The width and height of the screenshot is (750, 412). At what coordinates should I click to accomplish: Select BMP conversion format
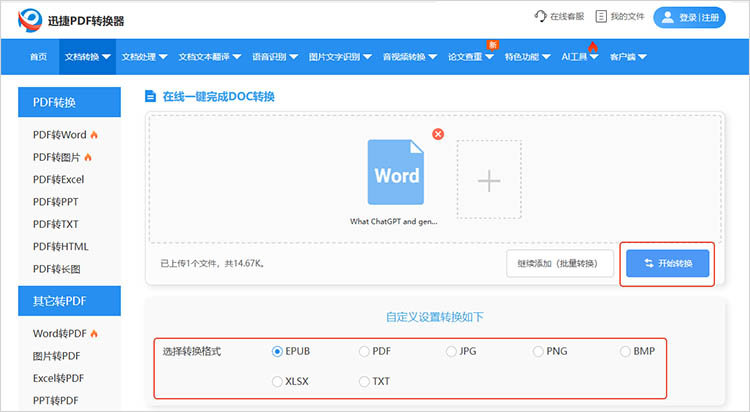pyautogui.click(x=625, y=351)
